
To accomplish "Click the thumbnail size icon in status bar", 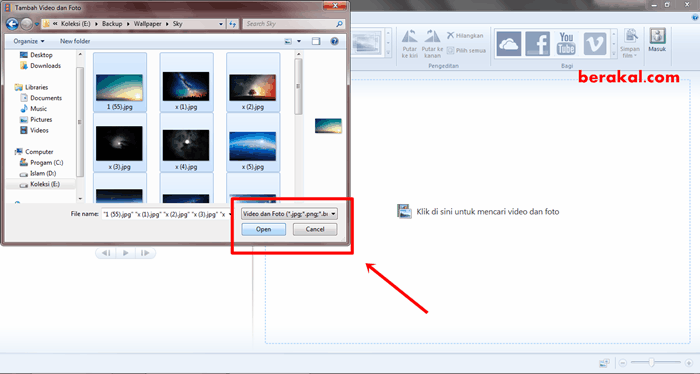I will coord(604,362).
